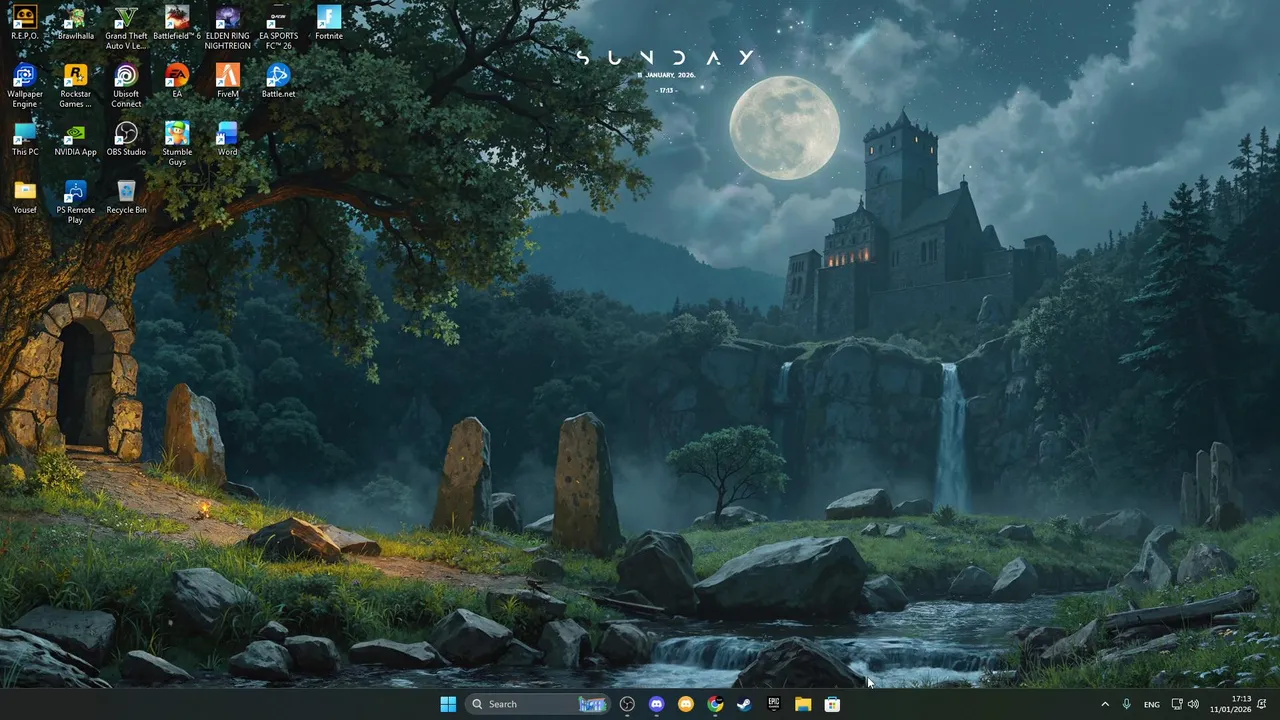Click the microphone icon in system tray
Image resolution: width=1280 pixels, height=720 pixels.
coord(1127,704)
